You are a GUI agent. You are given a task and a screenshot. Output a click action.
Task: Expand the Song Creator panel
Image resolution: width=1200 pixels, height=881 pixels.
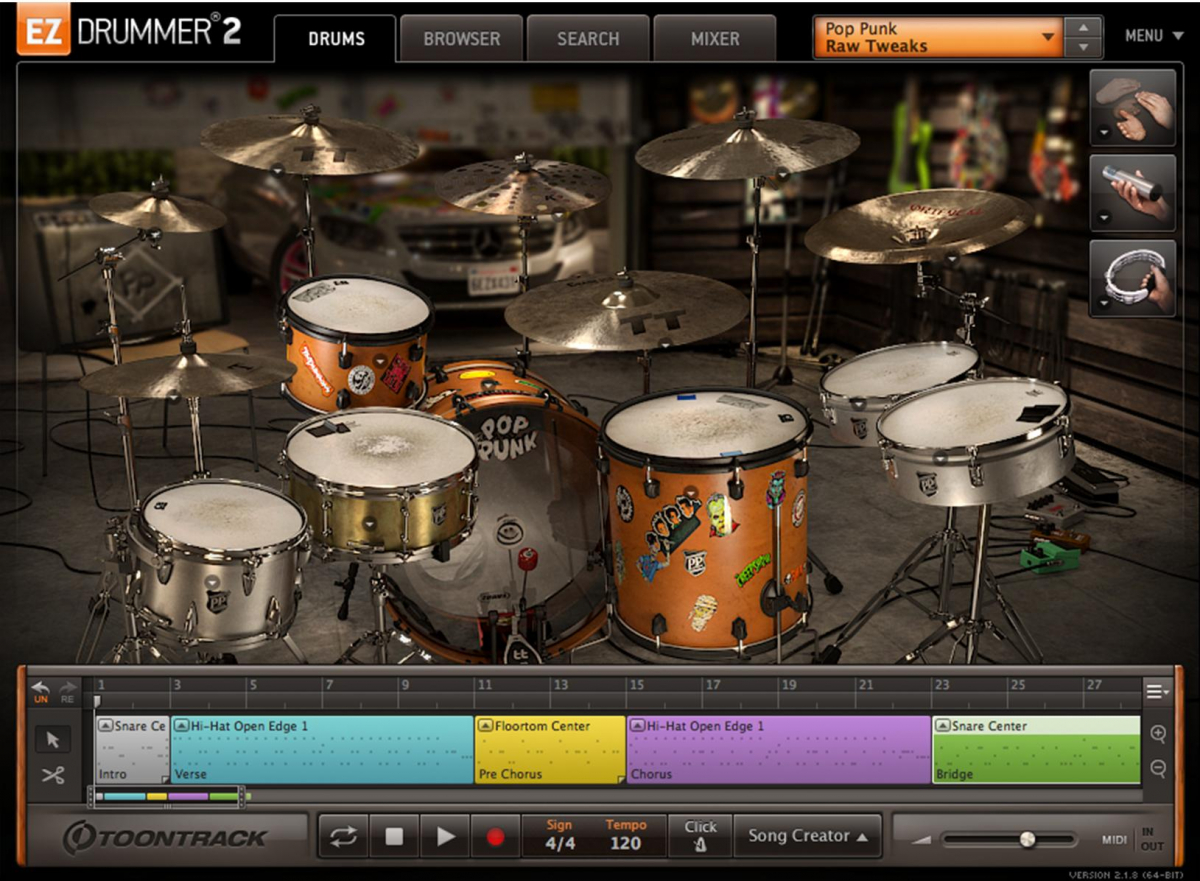coord(807,836)
